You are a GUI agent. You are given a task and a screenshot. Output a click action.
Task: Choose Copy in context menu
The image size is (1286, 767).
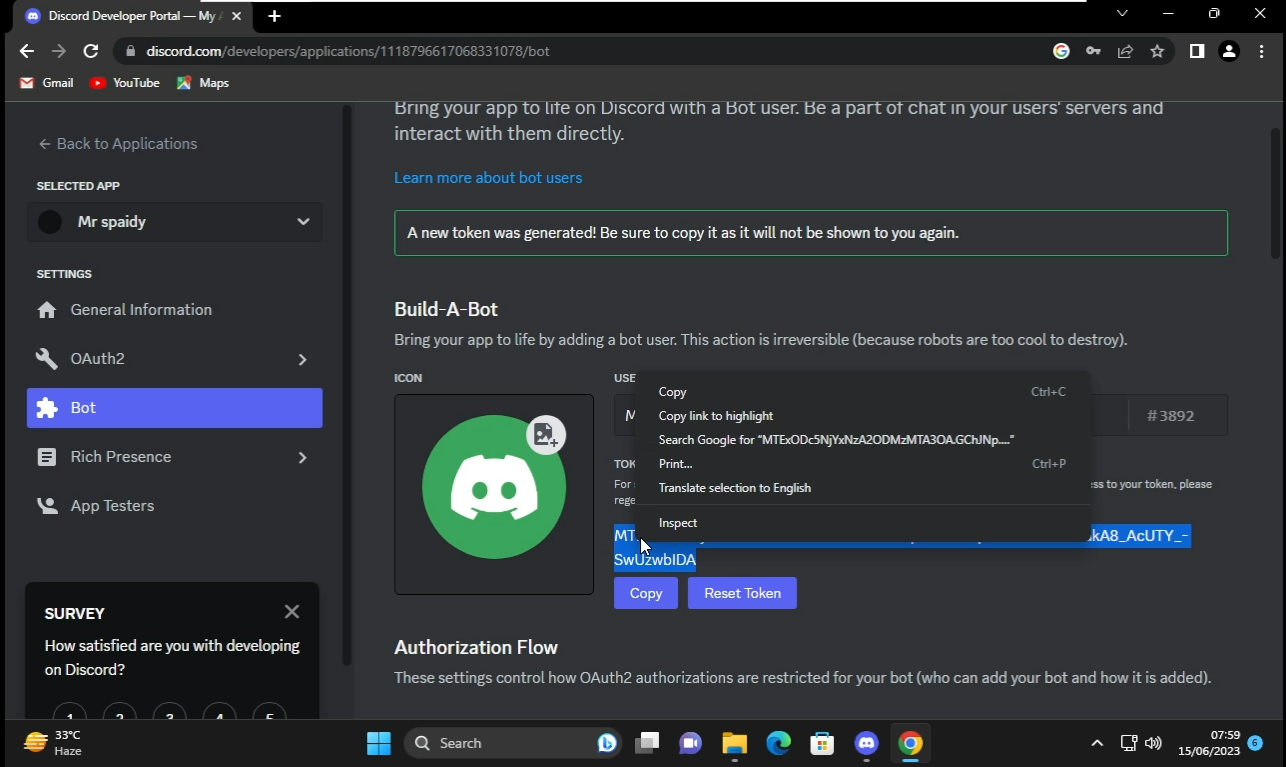point(862,392)
